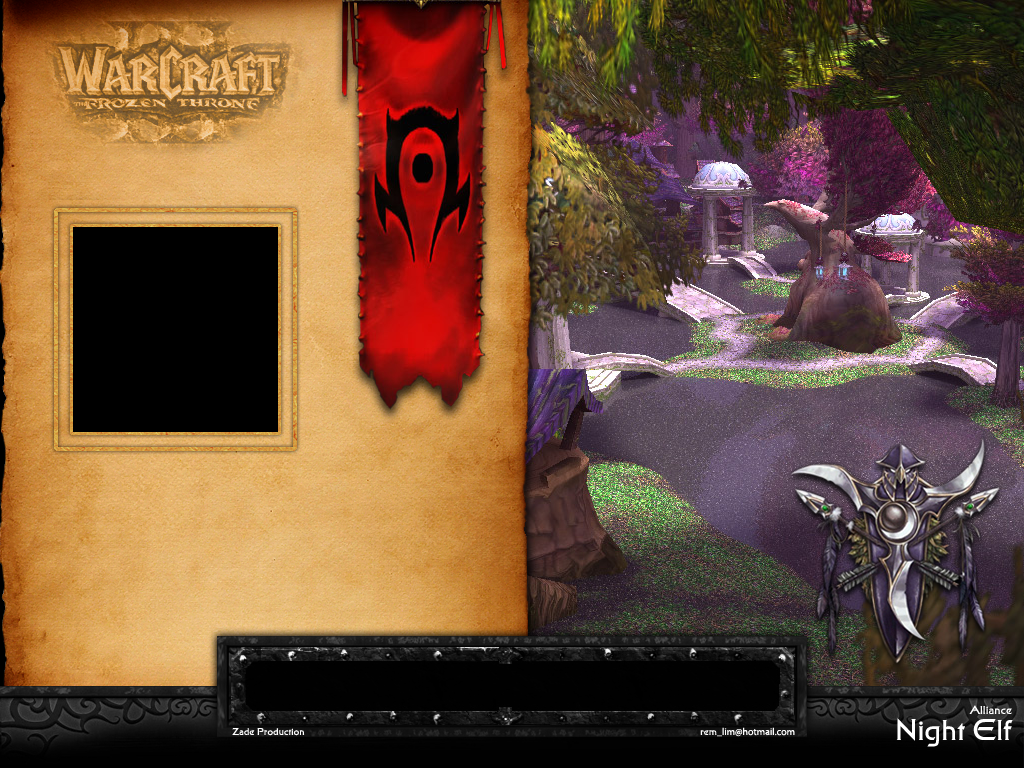Click the Warcraft Frozen Throne logo
This screenshot has width=1024, height=768.
click(x=171, y=80)
